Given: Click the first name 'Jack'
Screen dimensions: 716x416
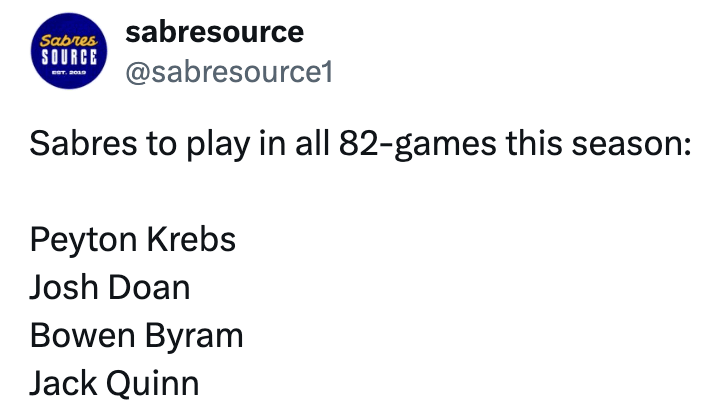Looking at the screenshot, I should pos(62,383).
